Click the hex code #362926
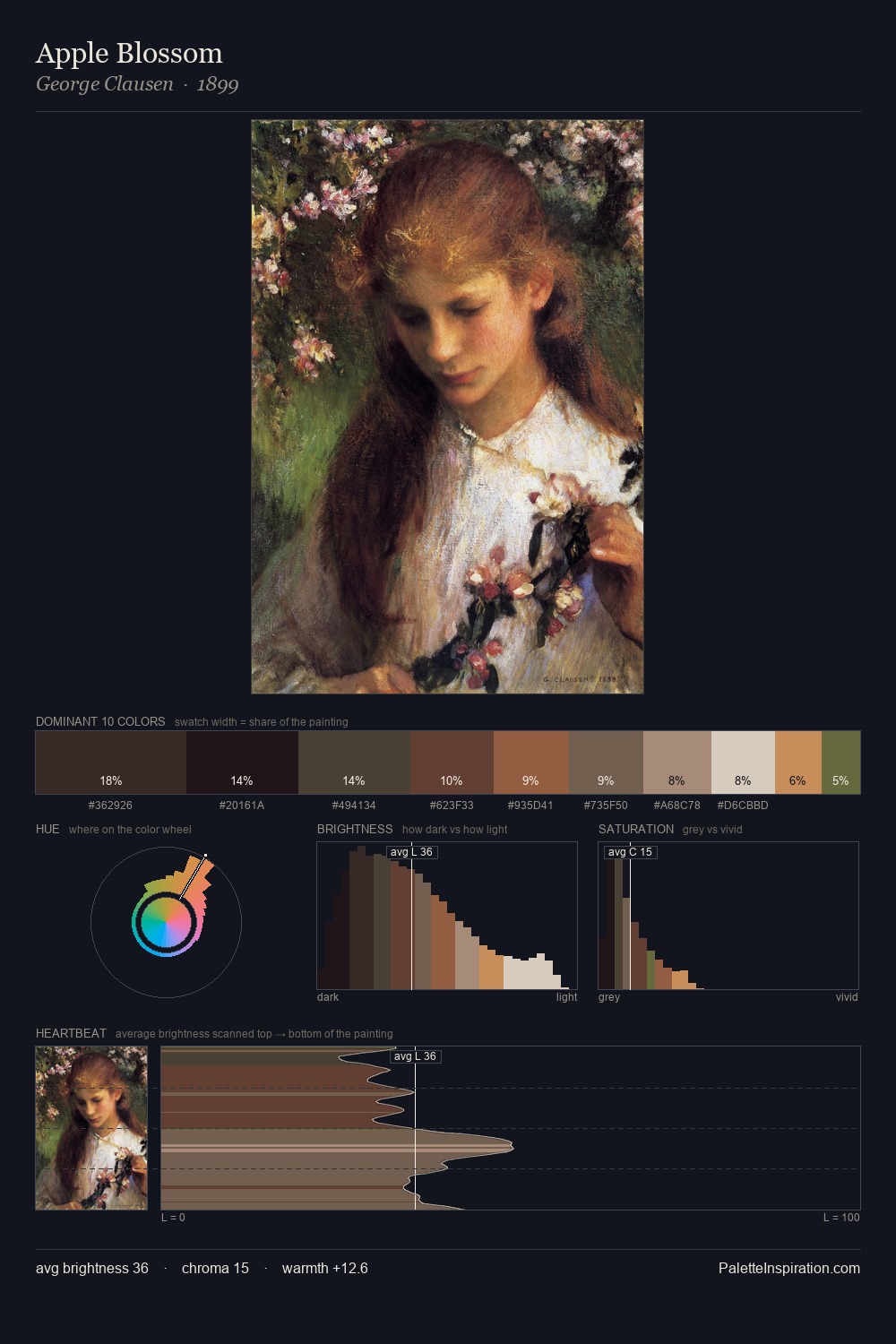This screenshot has height=1344, width=896. (x=110, y=806)
